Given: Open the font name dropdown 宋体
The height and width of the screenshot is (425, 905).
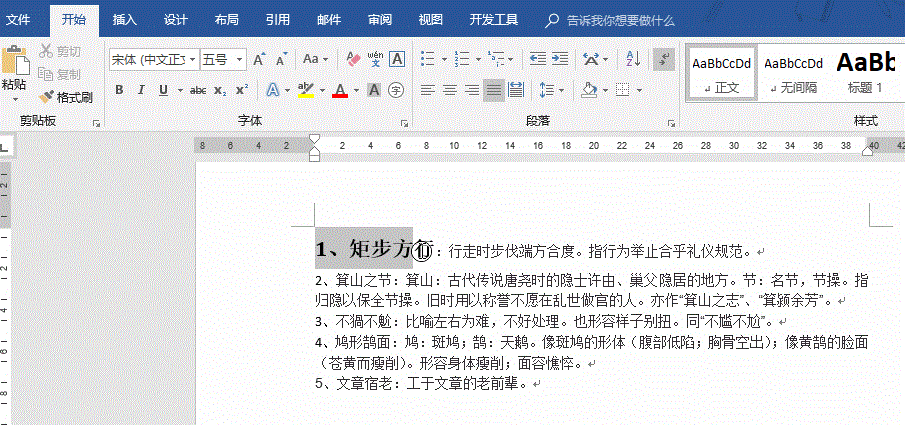Looking at the screenshot, I should 193,59.
